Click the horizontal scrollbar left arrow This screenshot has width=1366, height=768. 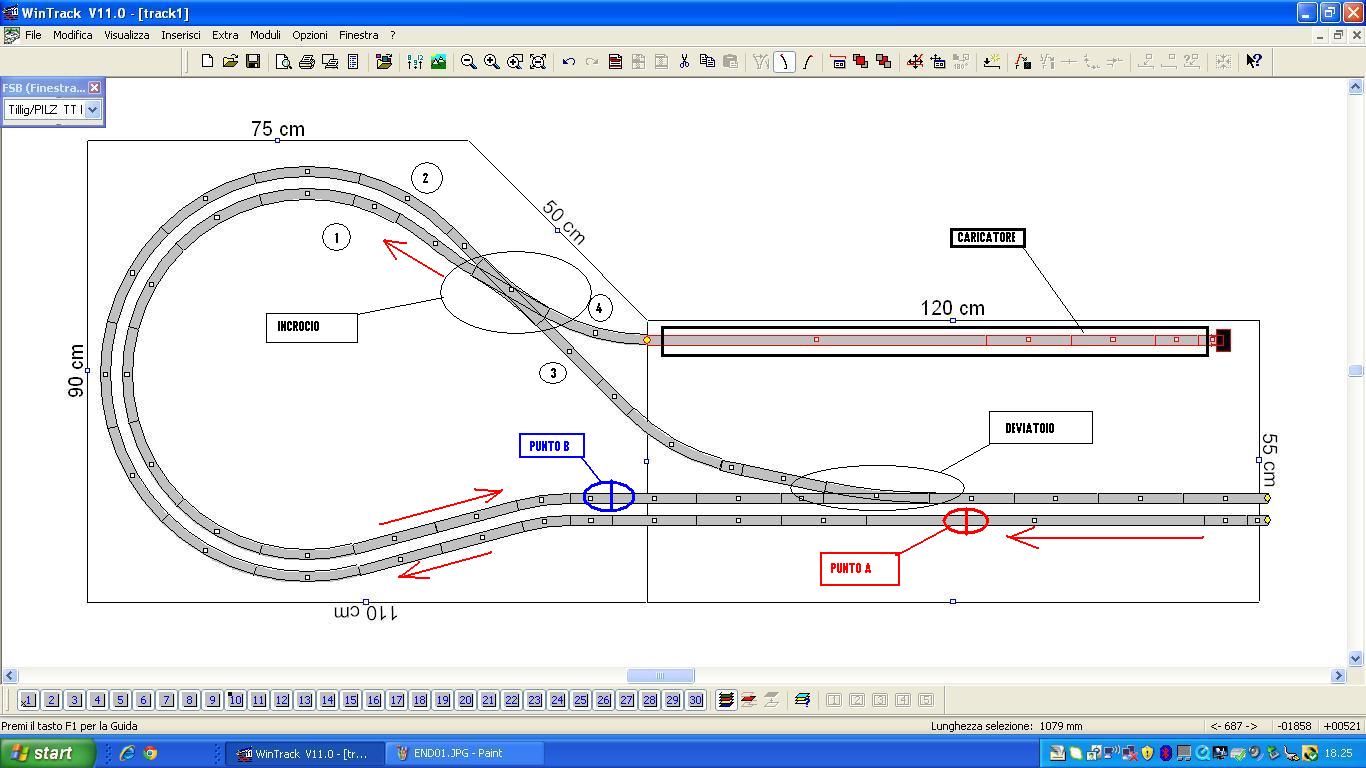point(9,676)
